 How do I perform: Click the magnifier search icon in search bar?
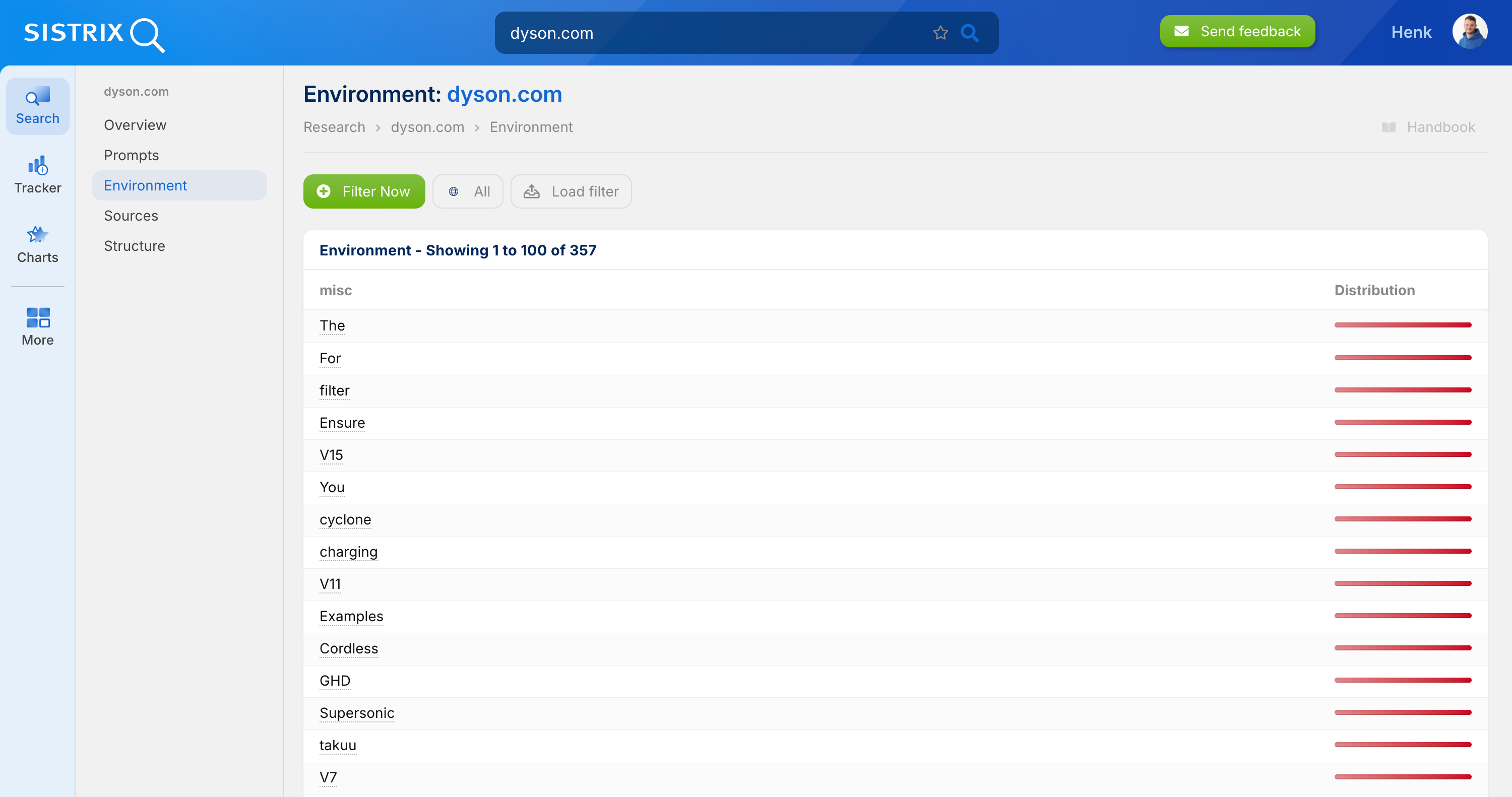[x=970, y=33]
